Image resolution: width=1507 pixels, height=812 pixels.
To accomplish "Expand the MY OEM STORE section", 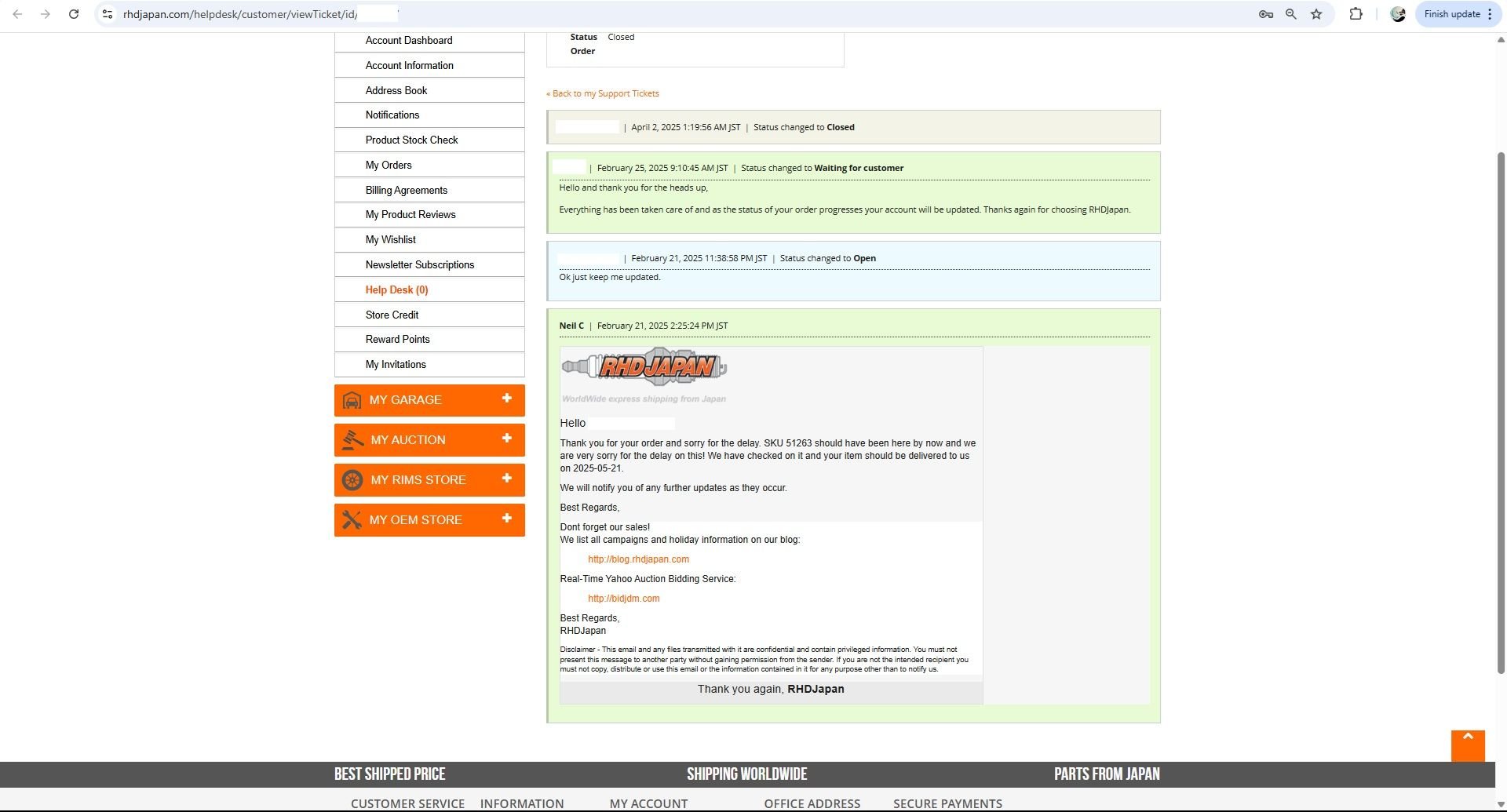I will click(x=429, y=520).
